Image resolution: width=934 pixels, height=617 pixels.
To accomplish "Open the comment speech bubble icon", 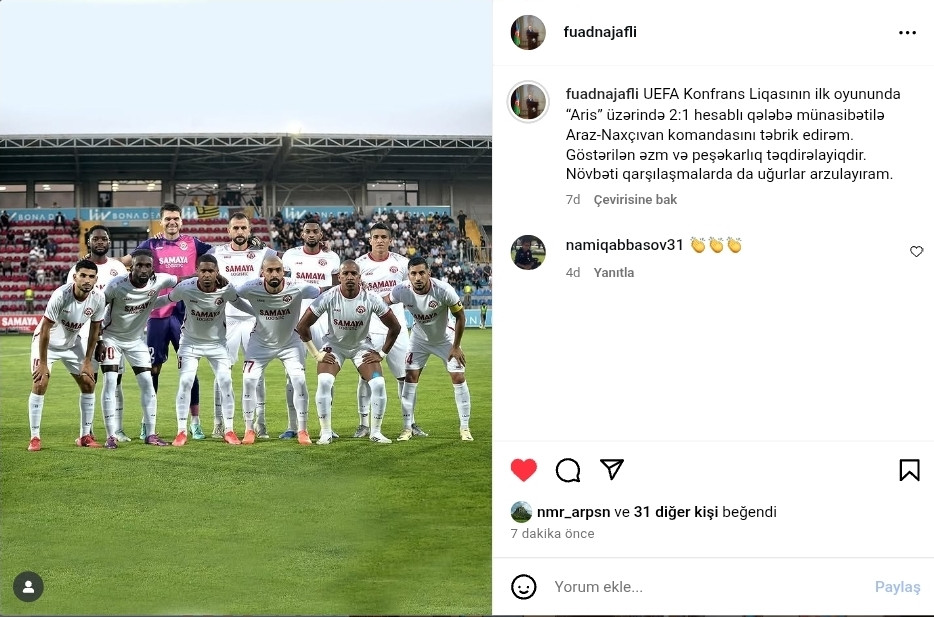I will [x=568, y=470].
